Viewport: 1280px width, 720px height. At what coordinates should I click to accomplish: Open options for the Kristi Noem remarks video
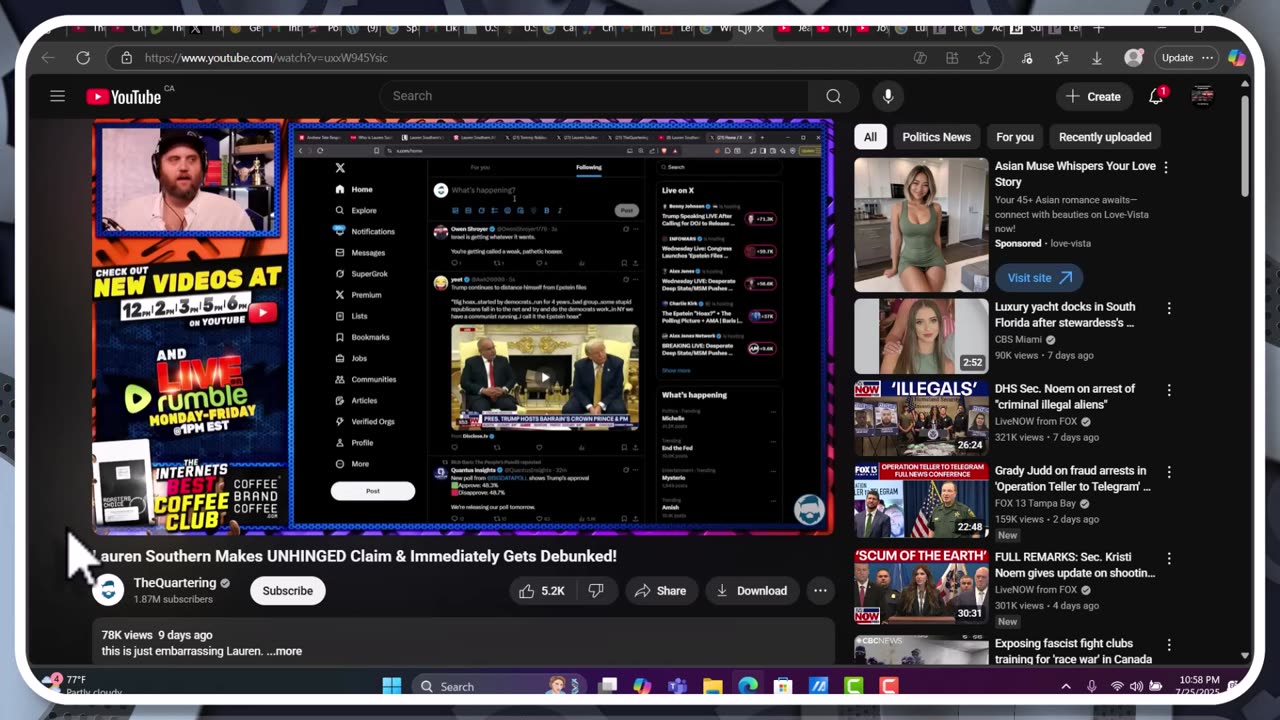[x=1169, y=558]
